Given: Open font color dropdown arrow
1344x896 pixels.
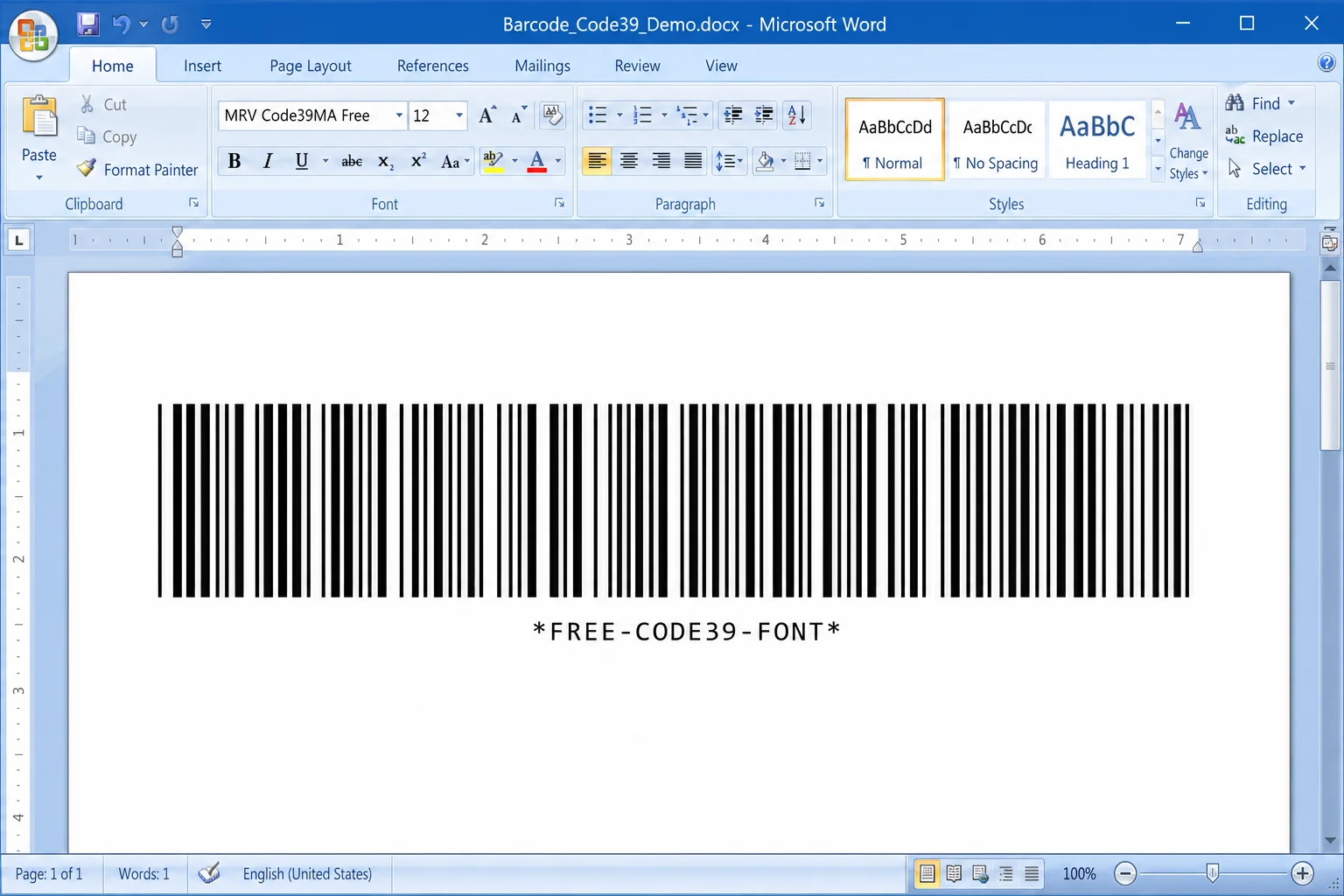Looking at the screenshot, I should click(558, 161).
